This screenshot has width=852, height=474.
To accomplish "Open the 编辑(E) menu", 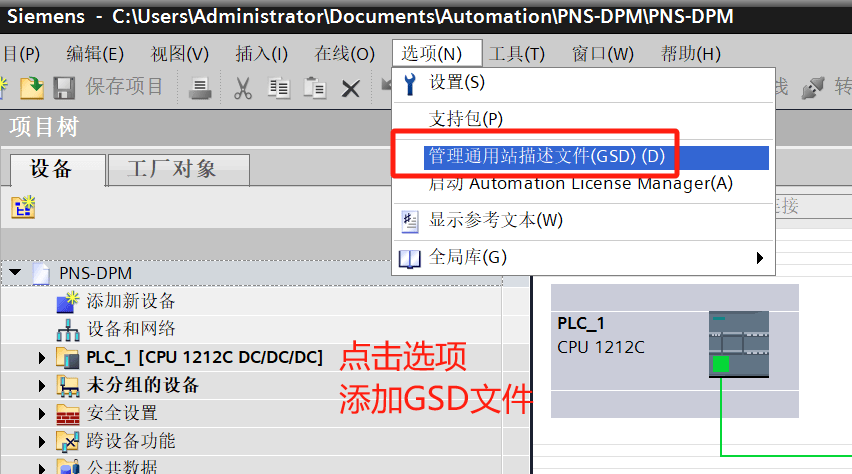I will point(95,54).
